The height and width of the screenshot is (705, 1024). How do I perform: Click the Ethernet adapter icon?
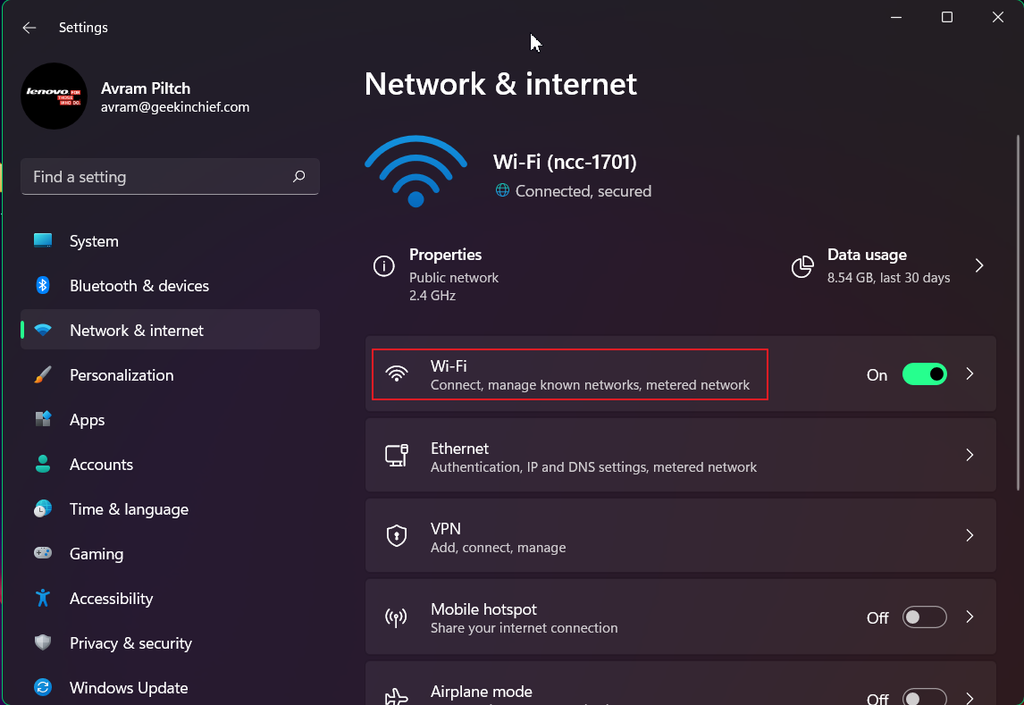click(397, 455)
